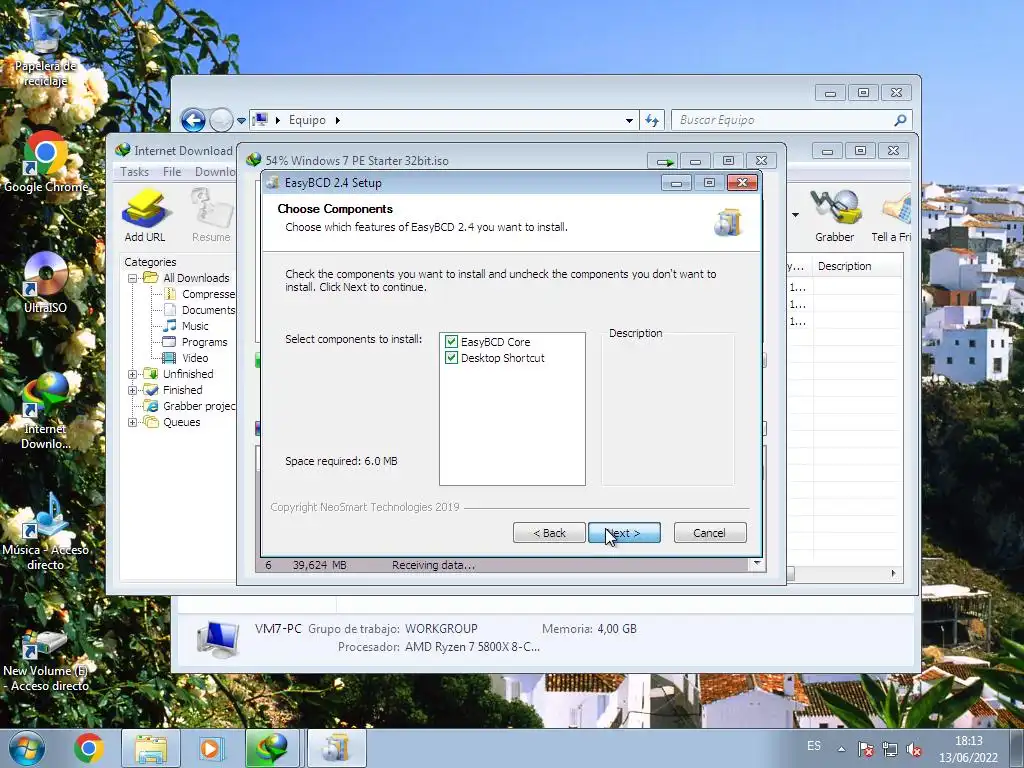1024x768 pixels.
Task: Click the refresh icon in the Equipo window
Action: (x=652, y=120)
